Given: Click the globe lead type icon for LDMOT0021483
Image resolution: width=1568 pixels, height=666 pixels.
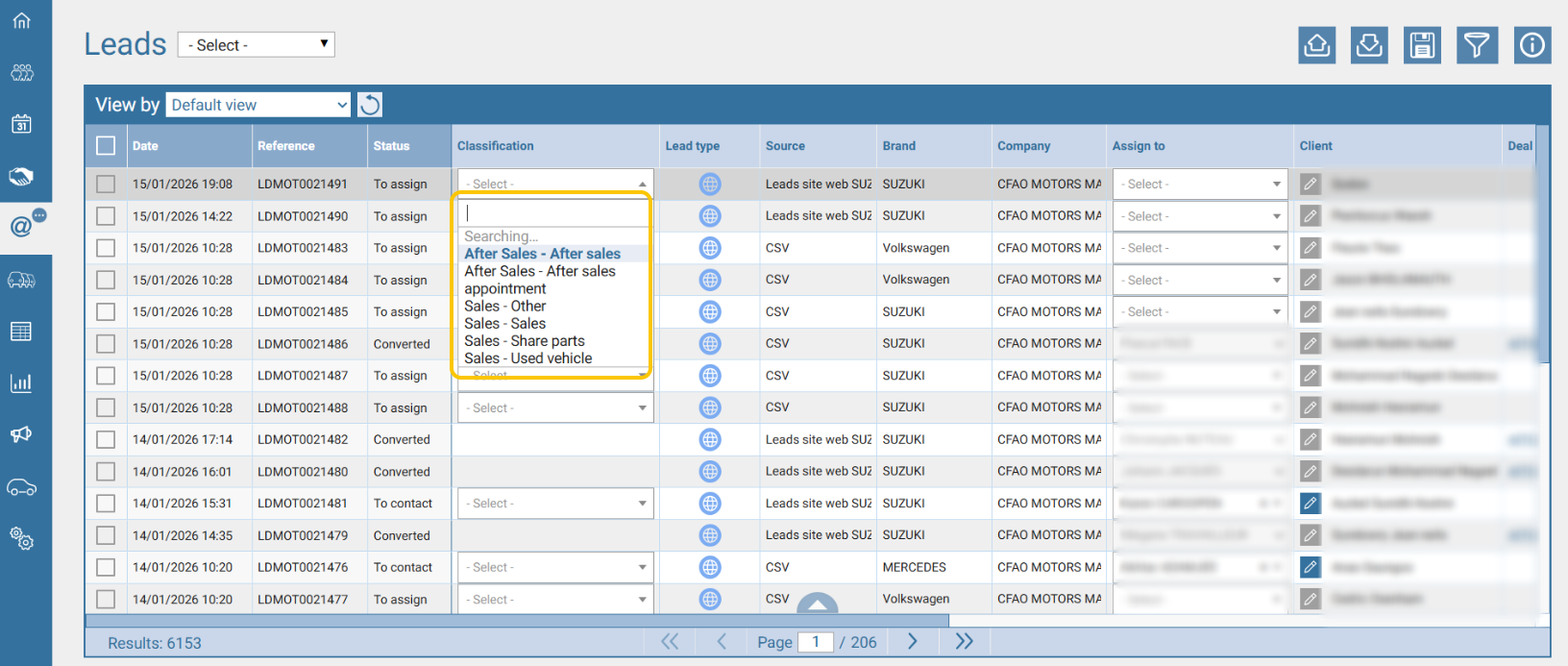Looking at the screenshot, I should pyautogui.click(x=710, y=248).
